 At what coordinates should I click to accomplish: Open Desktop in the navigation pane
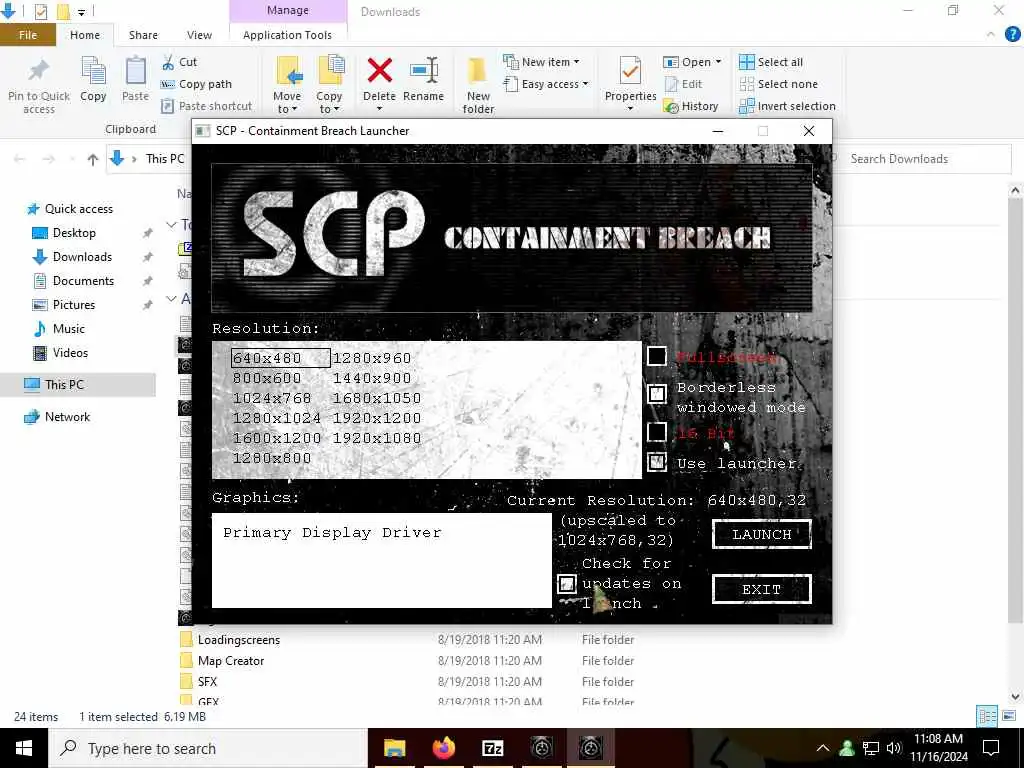pyautogui.click(x=74, y=232)
